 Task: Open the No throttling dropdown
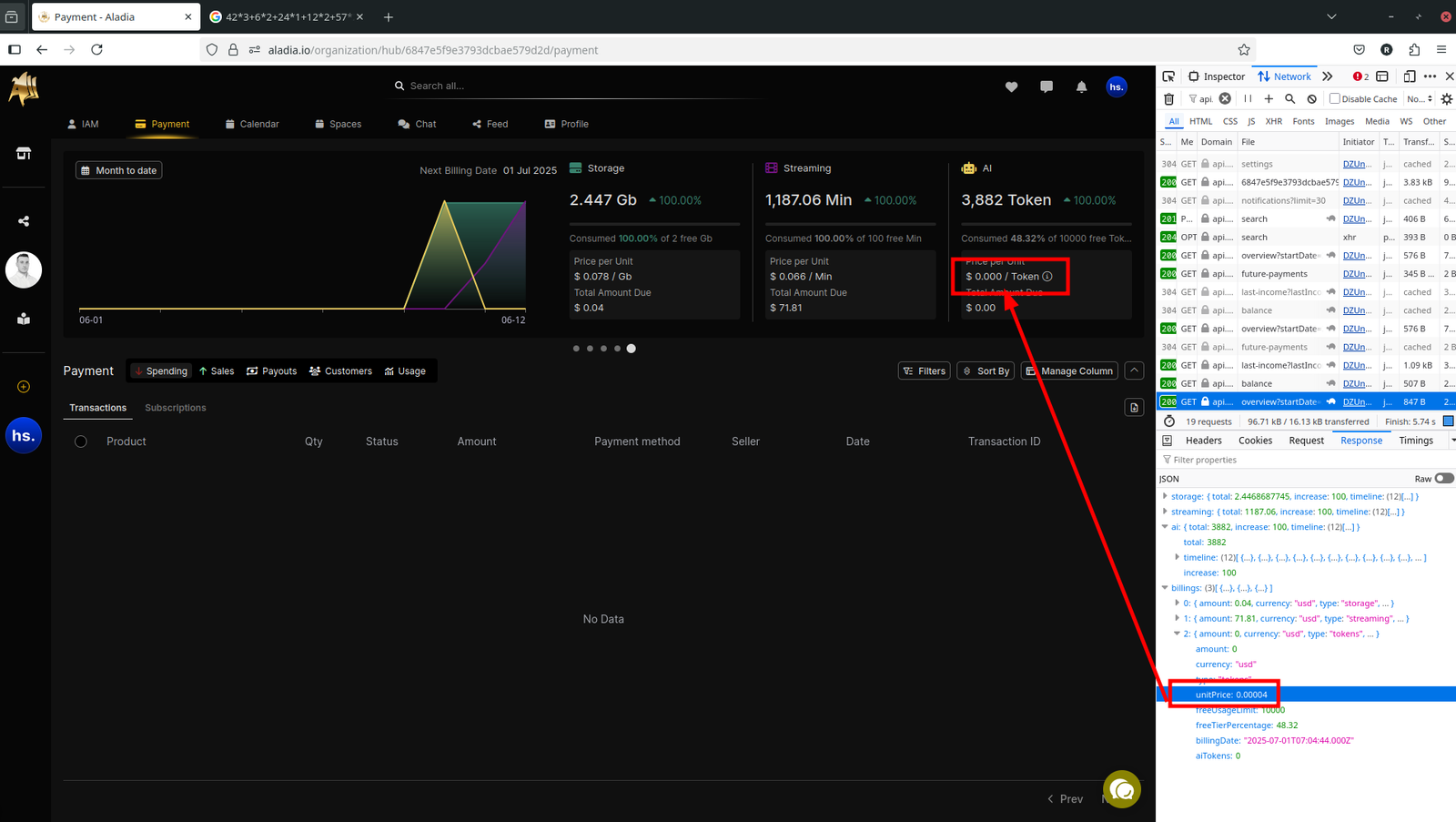(x=1420, y=98)
